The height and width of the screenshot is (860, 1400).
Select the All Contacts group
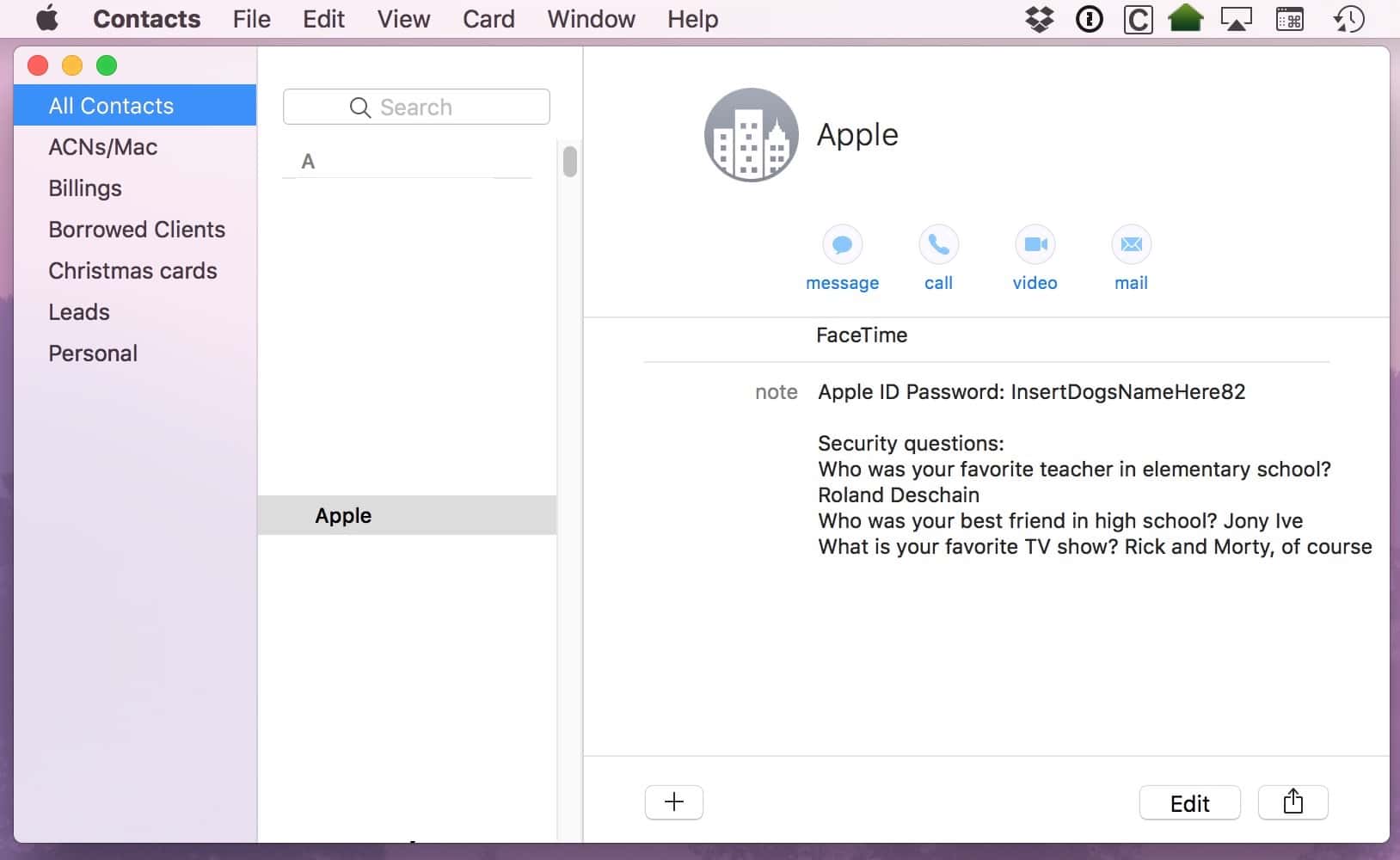(x=111, y=106)
